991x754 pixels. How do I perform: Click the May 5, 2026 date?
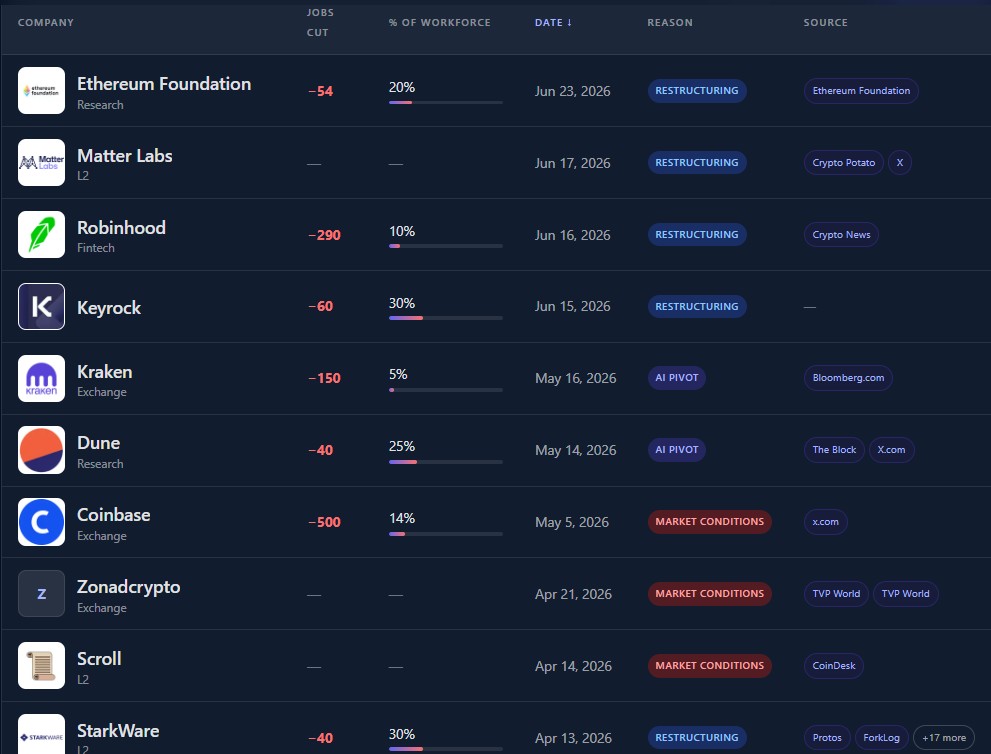click(x=571, y=522)
